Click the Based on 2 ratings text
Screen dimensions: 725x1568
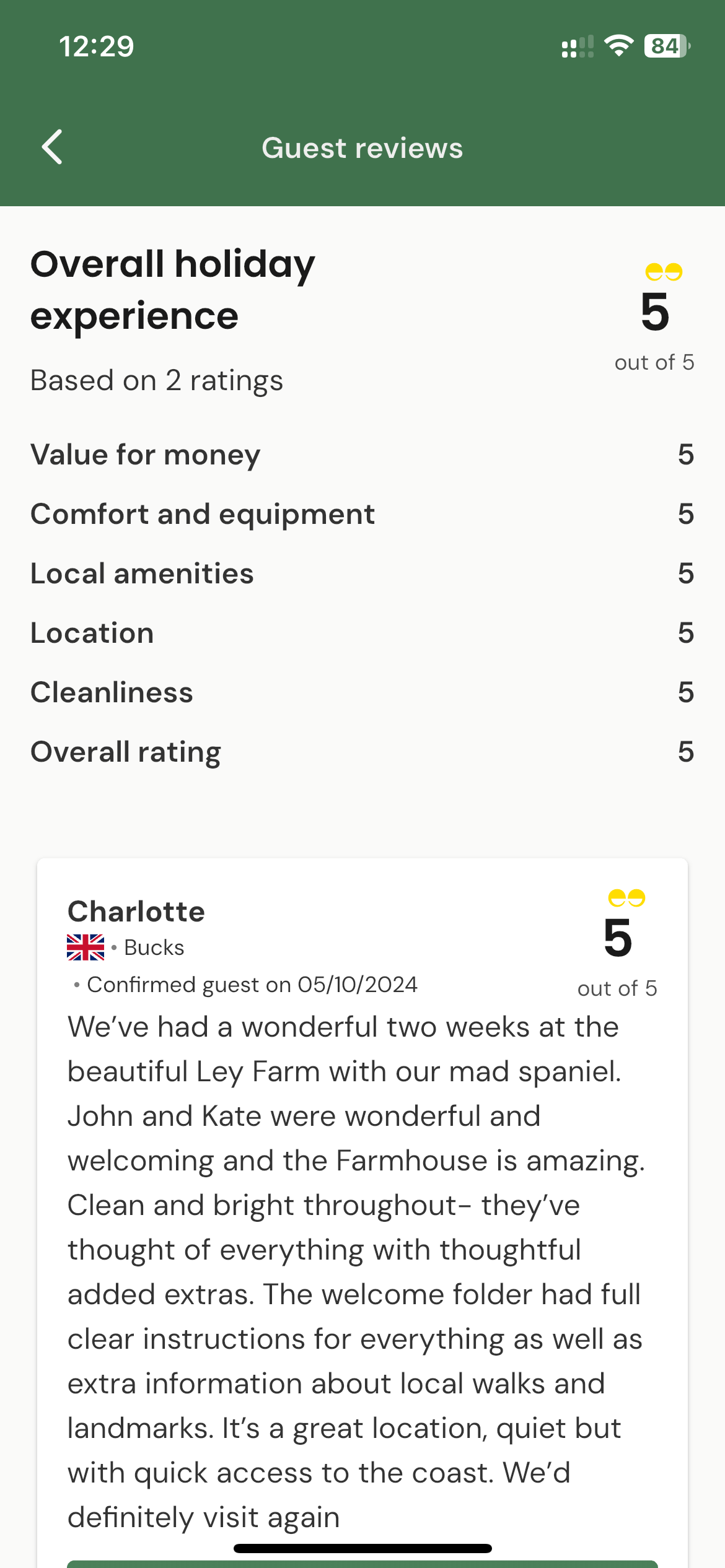(x=157, y=380)
